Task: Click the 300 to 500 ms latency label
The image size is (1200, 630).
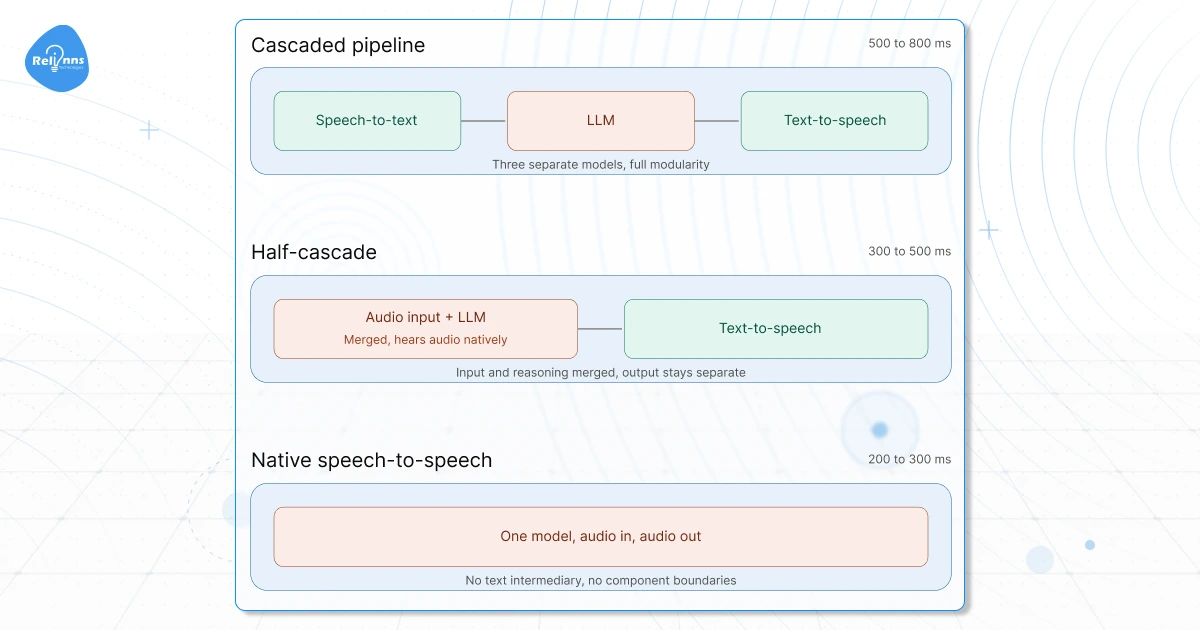Action: [910, 251]
